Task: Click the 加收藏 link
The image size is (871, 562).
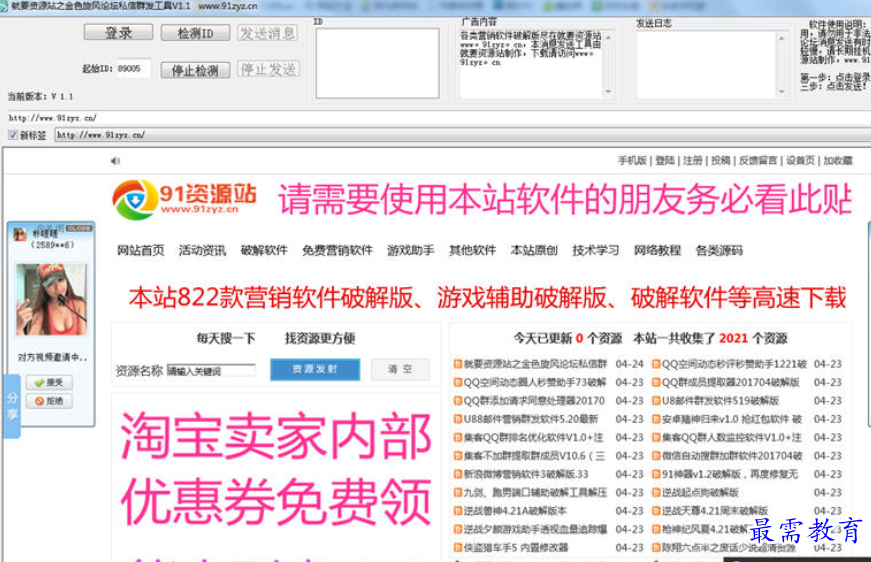Action: [x=838, y=160]
